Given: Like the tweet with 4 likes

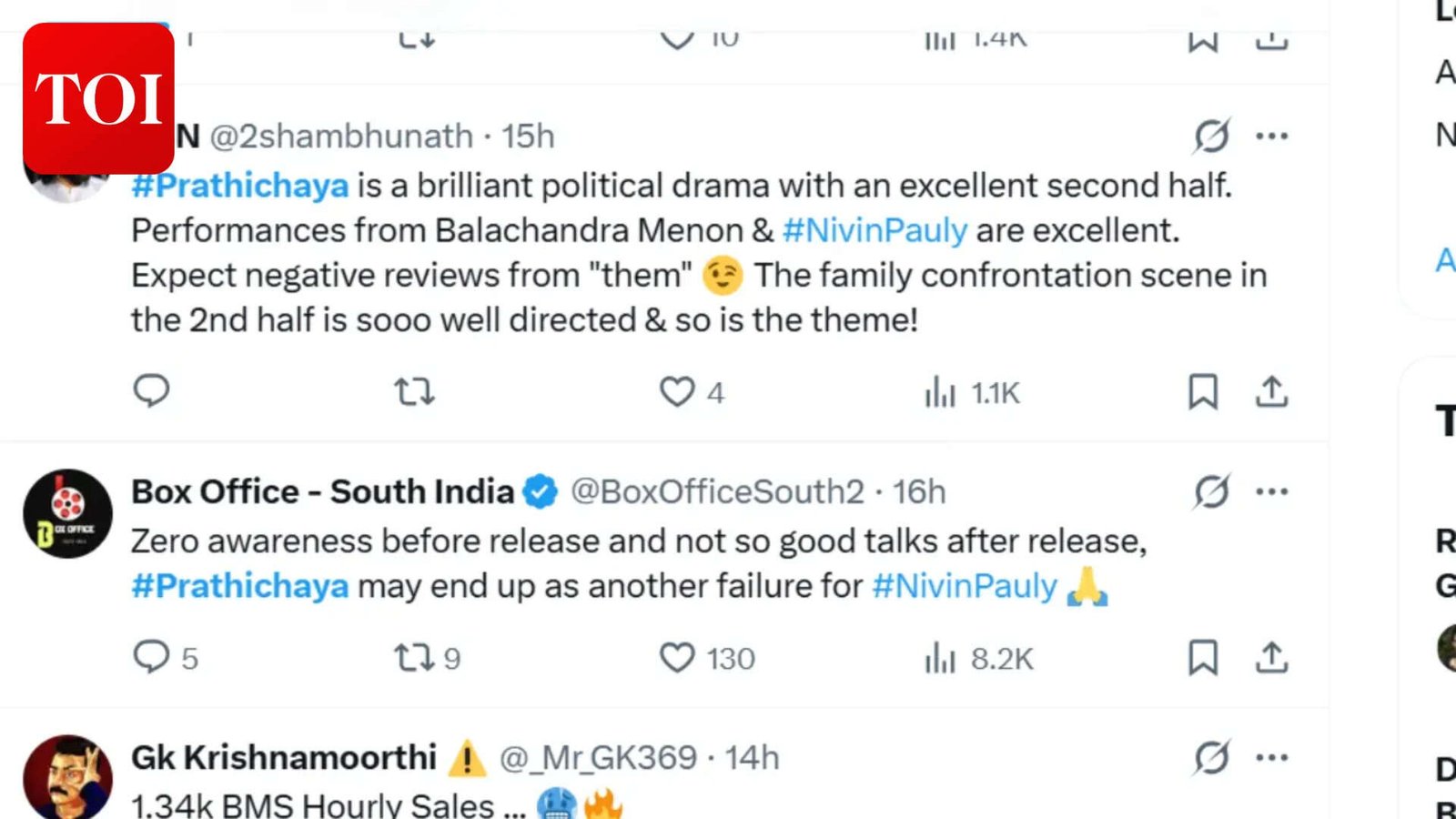Looking at the screenshot, I should pos(677,392).
